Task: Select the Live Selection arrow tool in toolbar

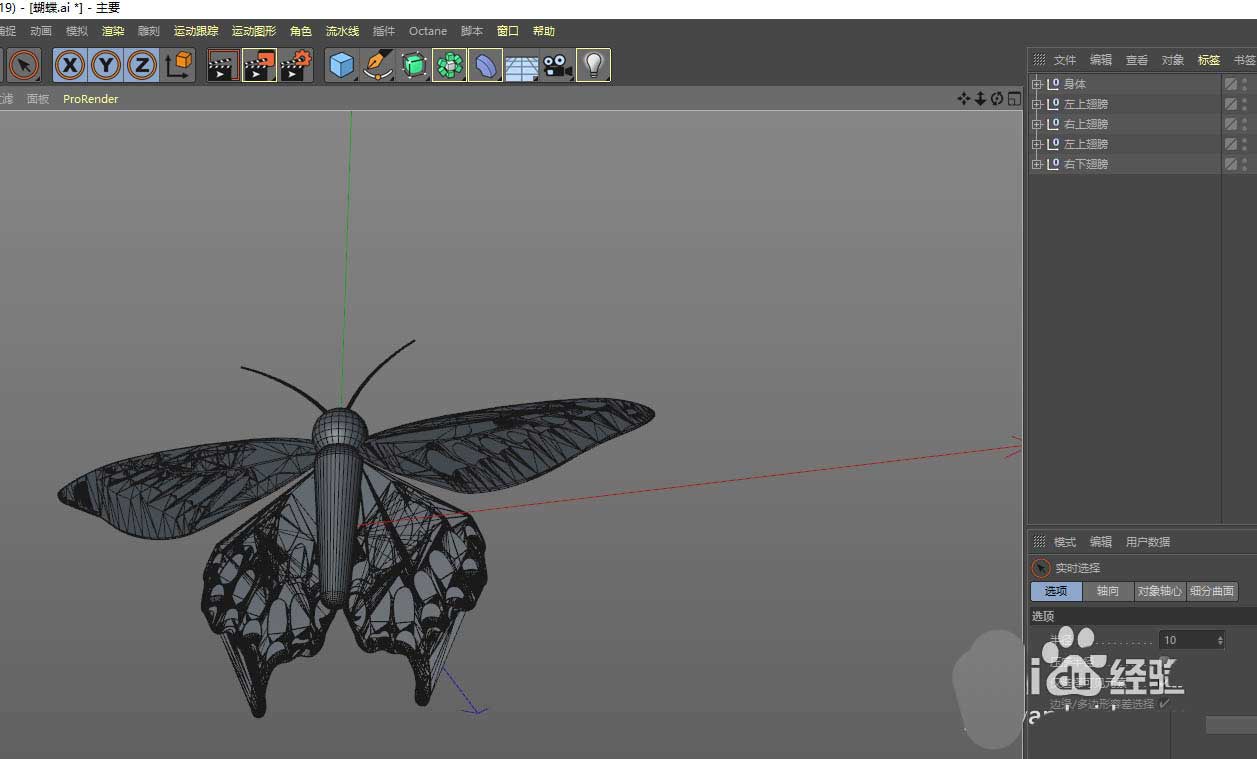Action: (24, 66)
